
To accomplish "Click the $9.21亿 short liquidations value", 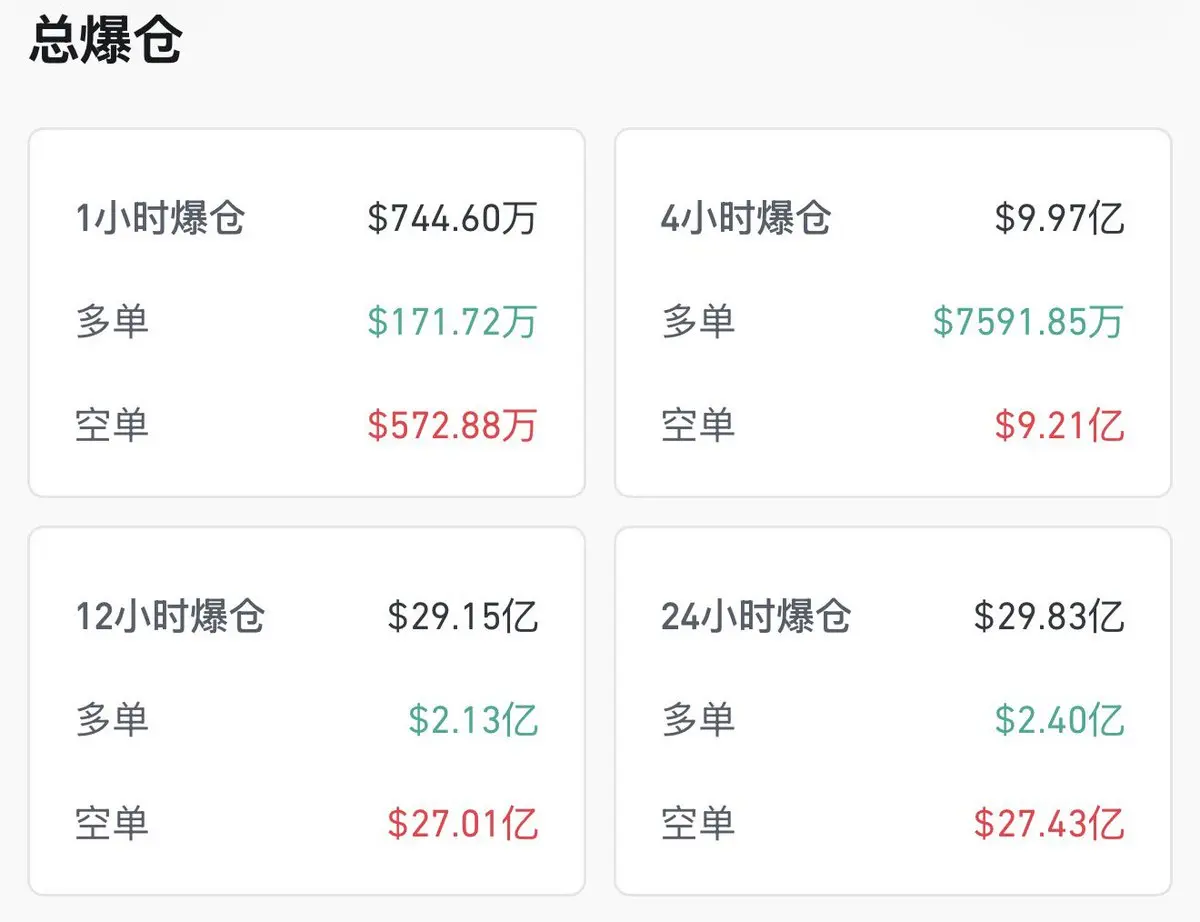I will pos(1059,425).
